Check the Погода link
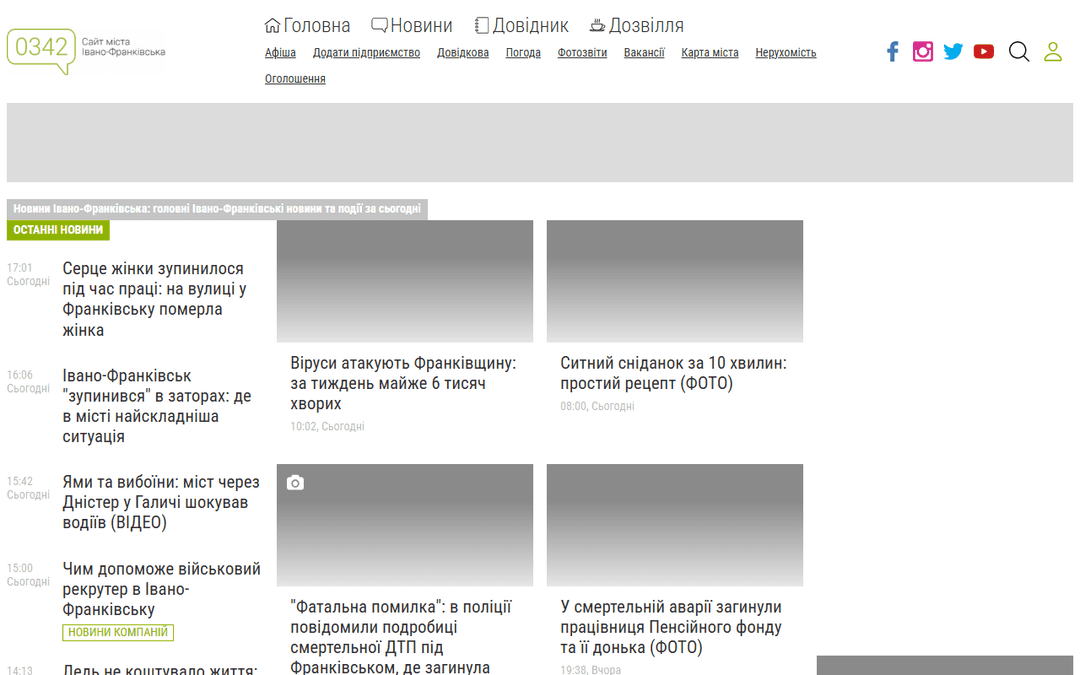 pyautogui.click(x=523, y=52)
